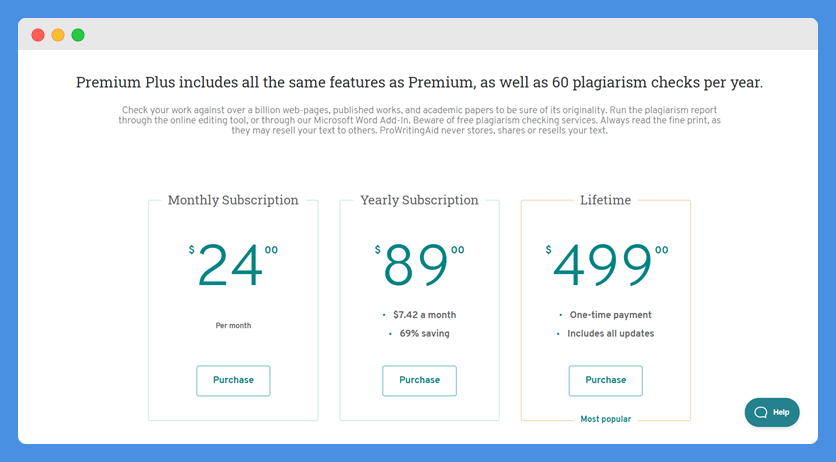Click the $499 lifetime price

point(606,265)
